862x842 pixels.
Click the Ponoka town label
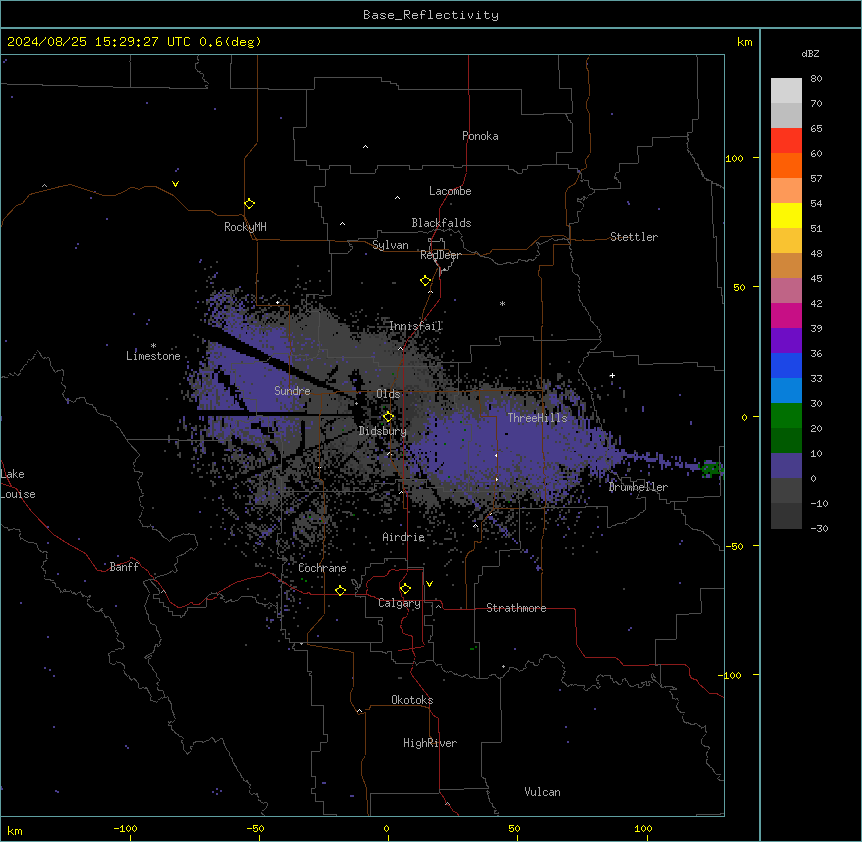pyautogui.click(x=480, y=136)
